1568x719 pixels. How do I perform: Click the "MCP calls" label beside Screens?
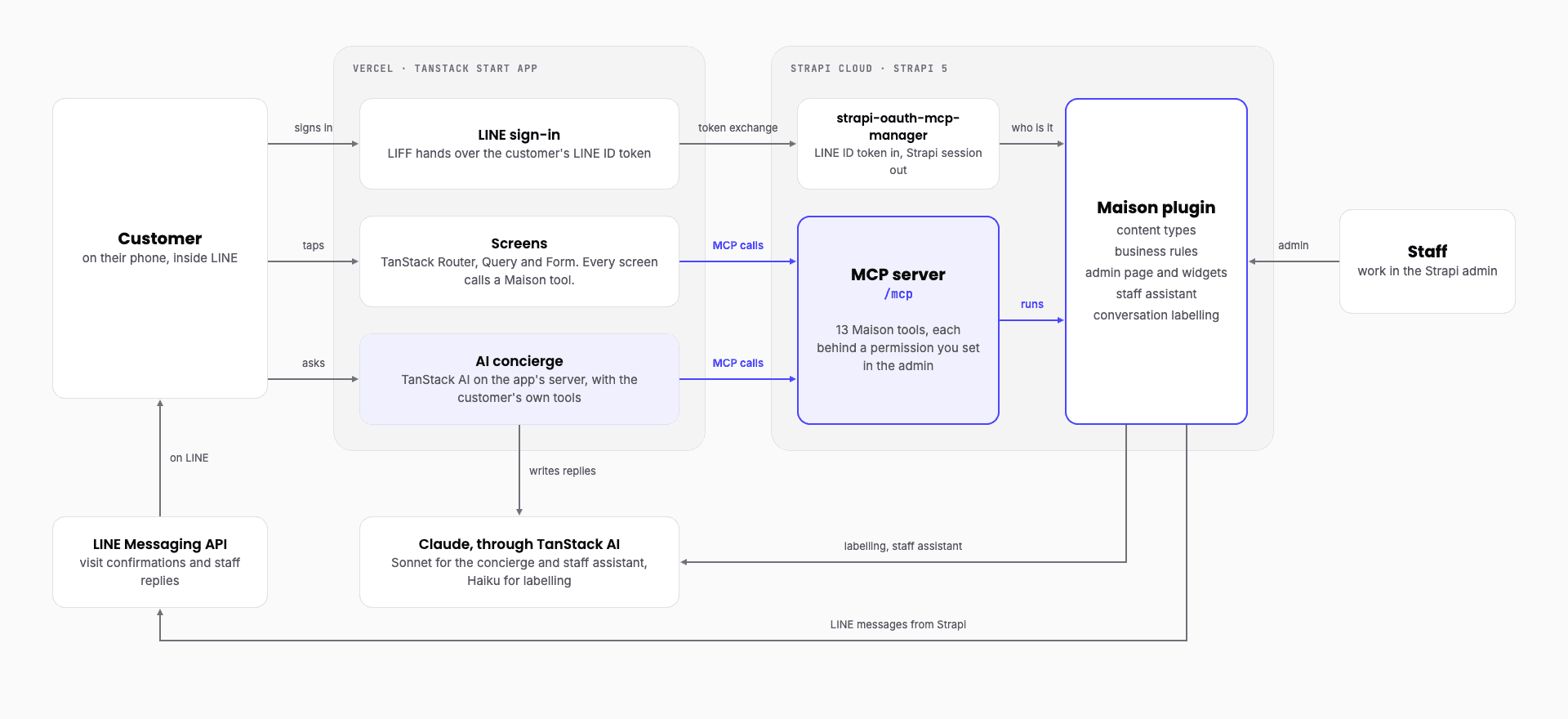738,245
